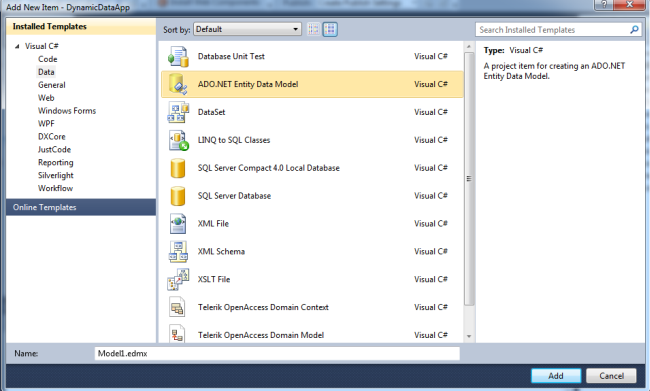Click the template list scroll up arrow
The width and height of the screenshot is (650, 391).
pos(469,46)
